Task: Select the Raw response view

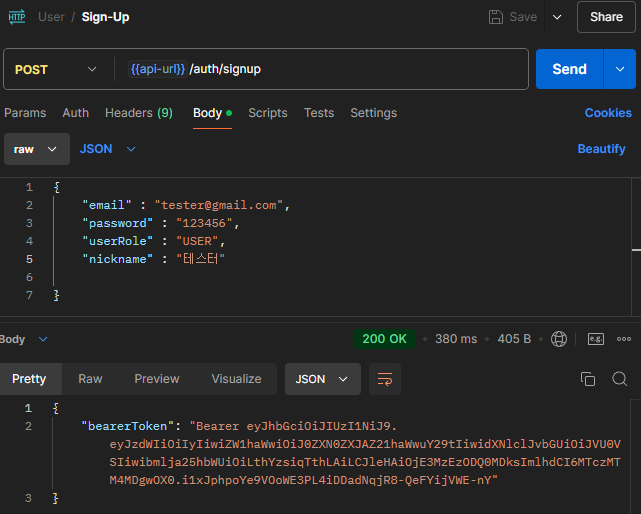Action: point(90,379)
